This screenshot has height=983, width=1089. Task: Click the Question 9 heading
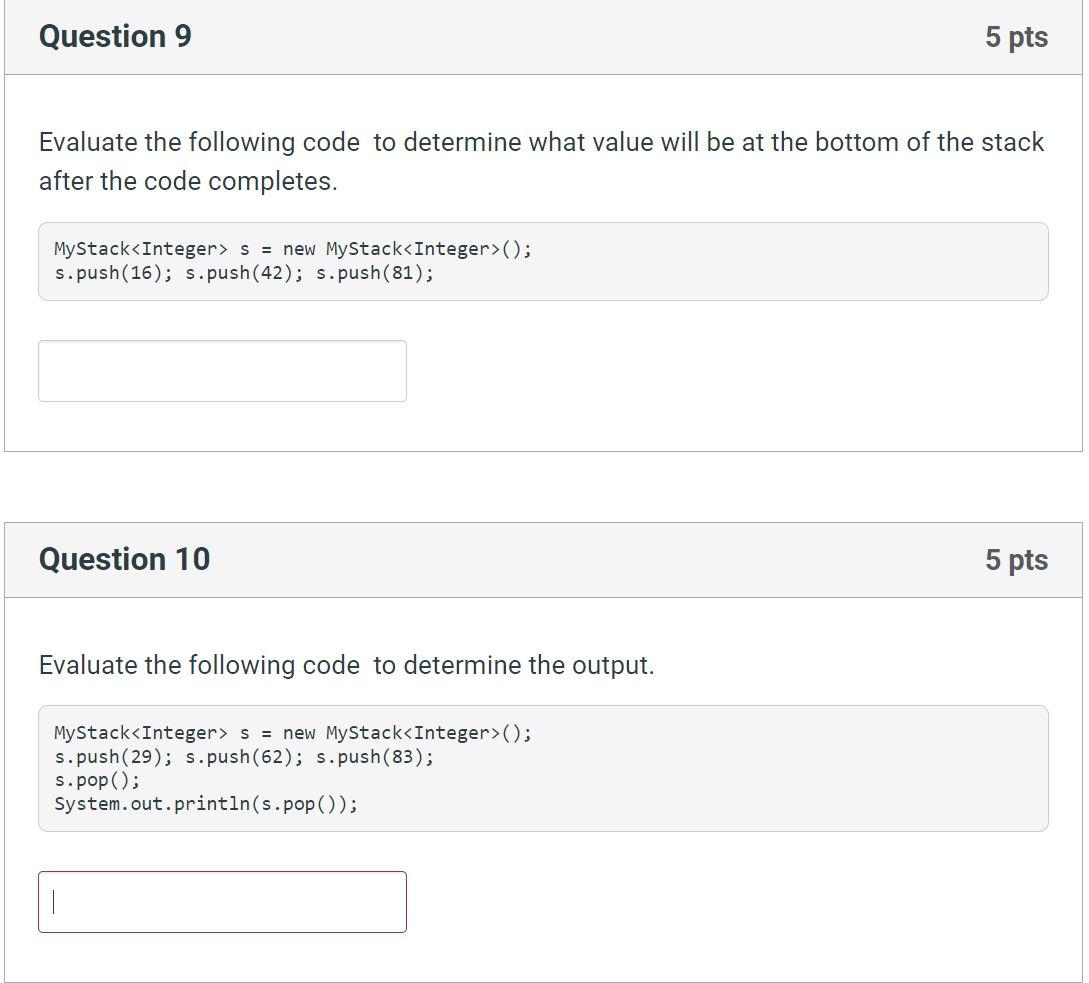click(115, 37)
